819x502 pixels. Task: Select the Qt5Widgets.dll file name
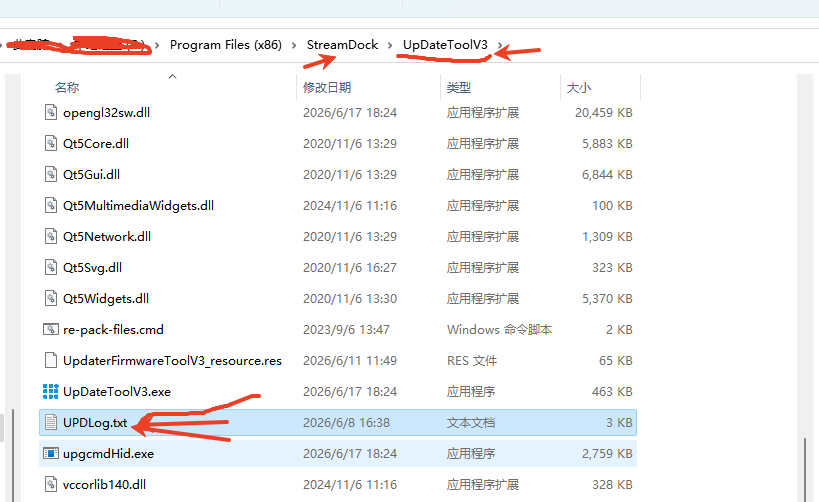[106, 299]
